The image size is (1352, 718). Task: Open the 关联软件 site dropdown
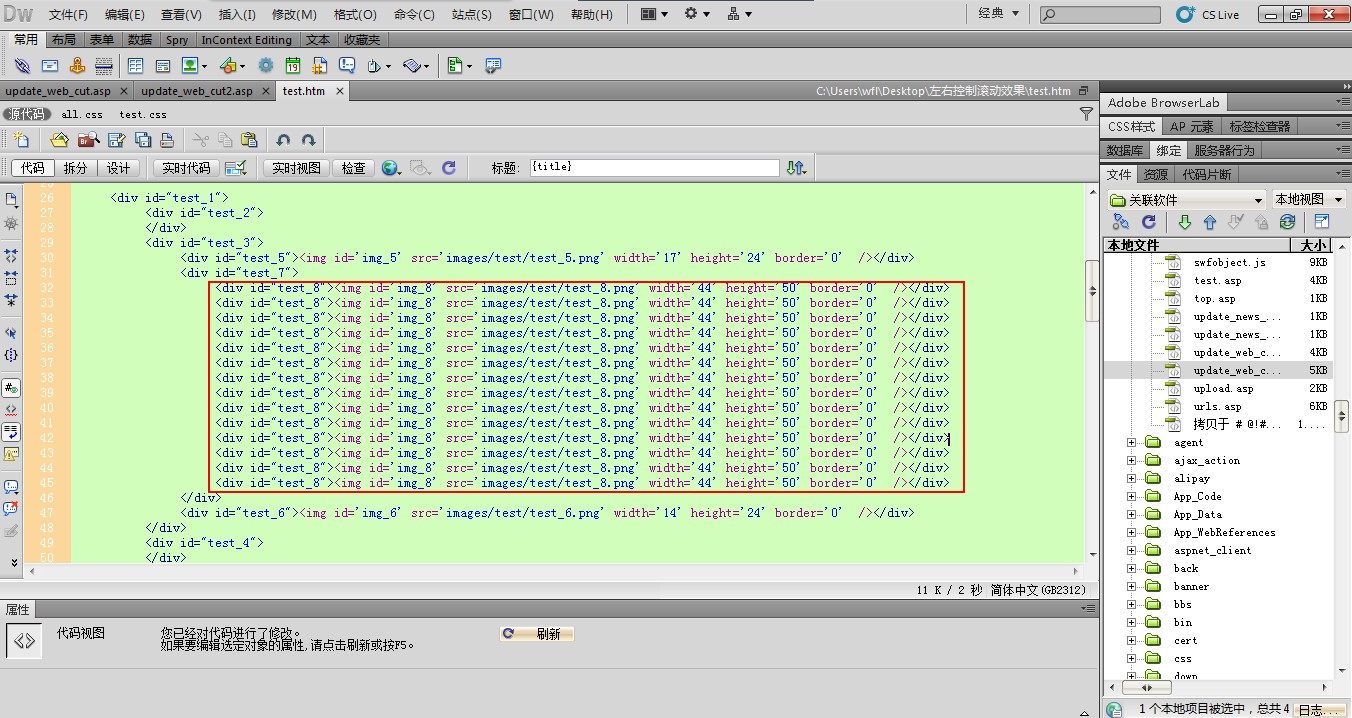(x=1186, y=199)
